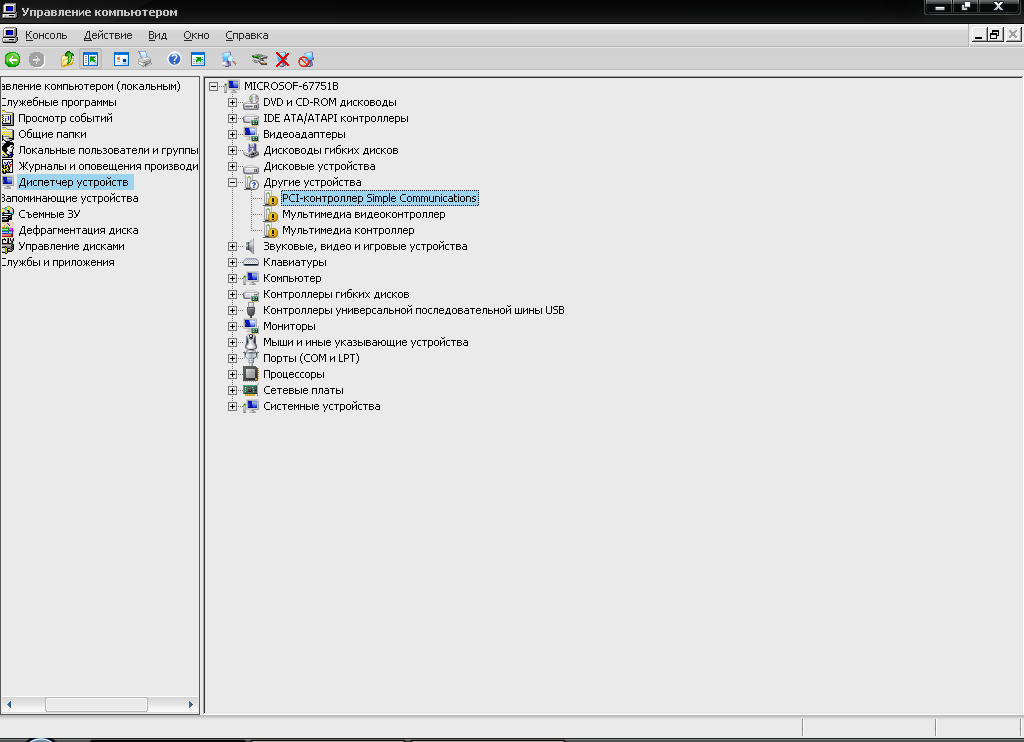
Task: Open the Справка menu
Action: (x=247, y=35)
